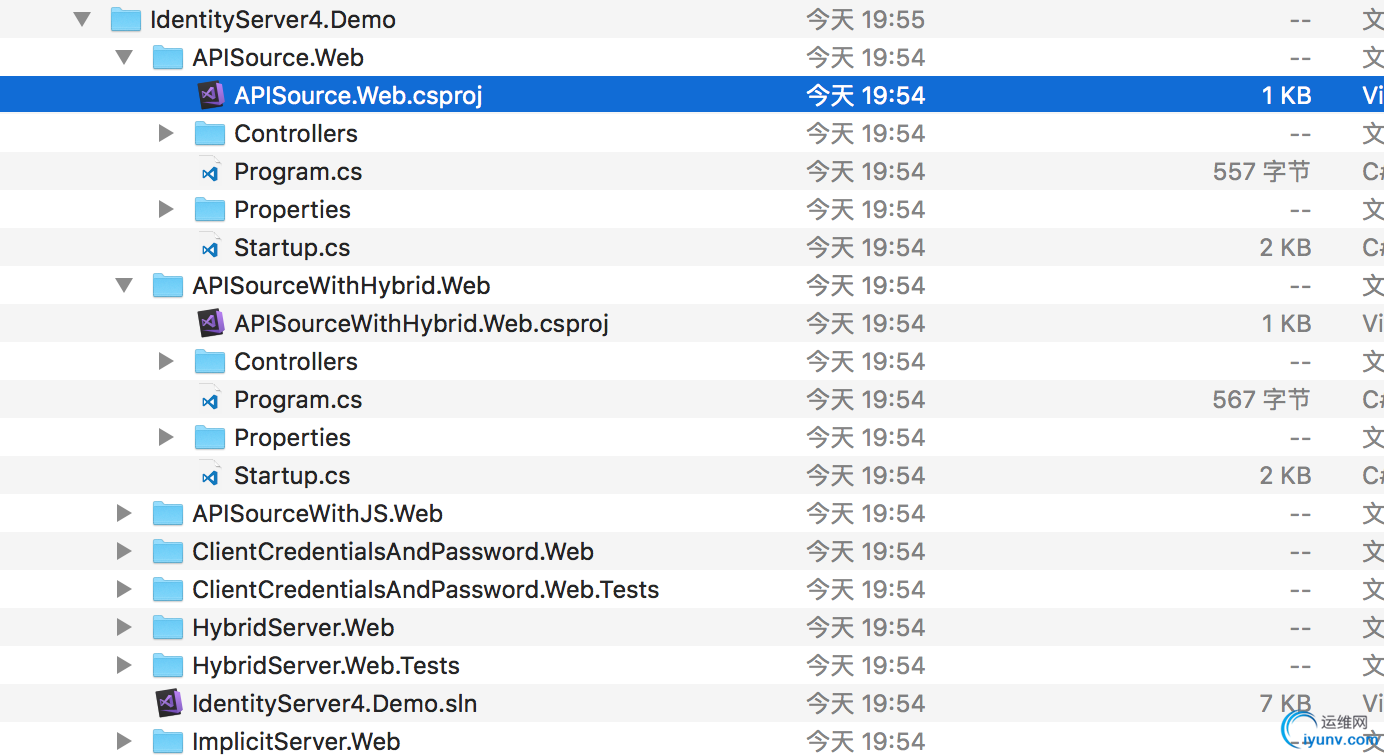Select the HybridServer.Web folder name
The width and height of the screenshot is (1384, 756).
point(293,628)
